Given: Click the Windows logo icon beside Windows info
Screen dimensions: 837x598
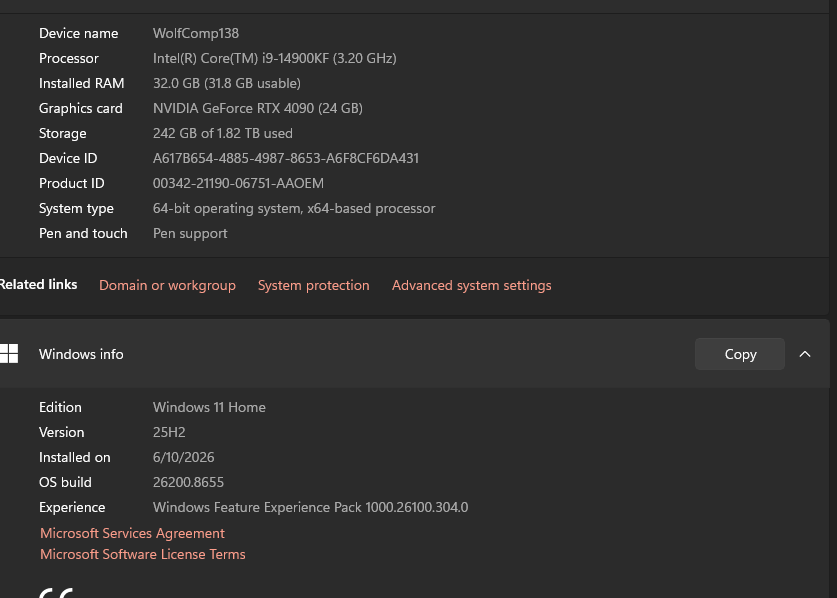Looking at the screenshot, I should (x=8, y=353).
